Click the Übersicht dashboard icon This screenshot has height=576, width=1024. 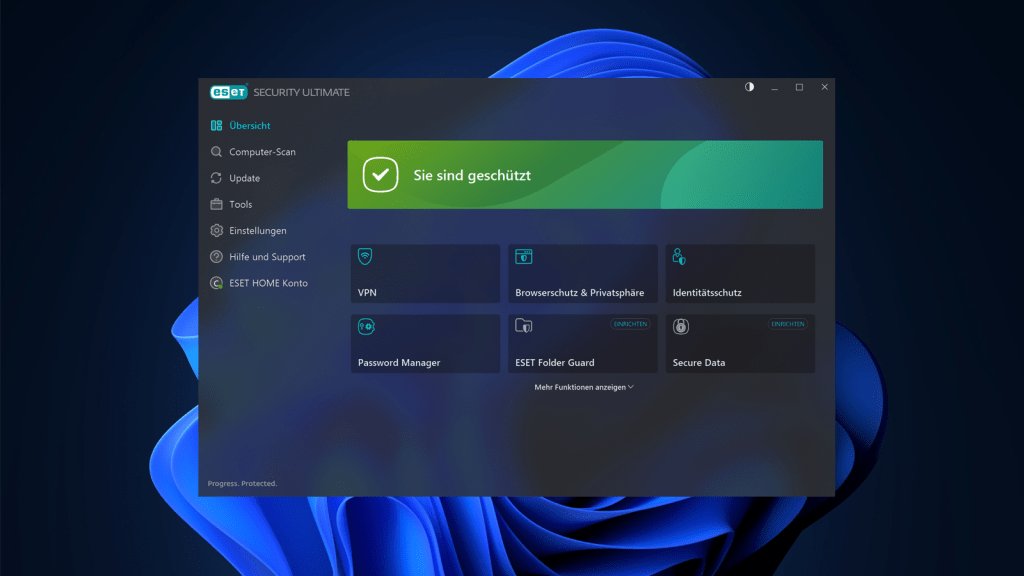pos(216,125)
